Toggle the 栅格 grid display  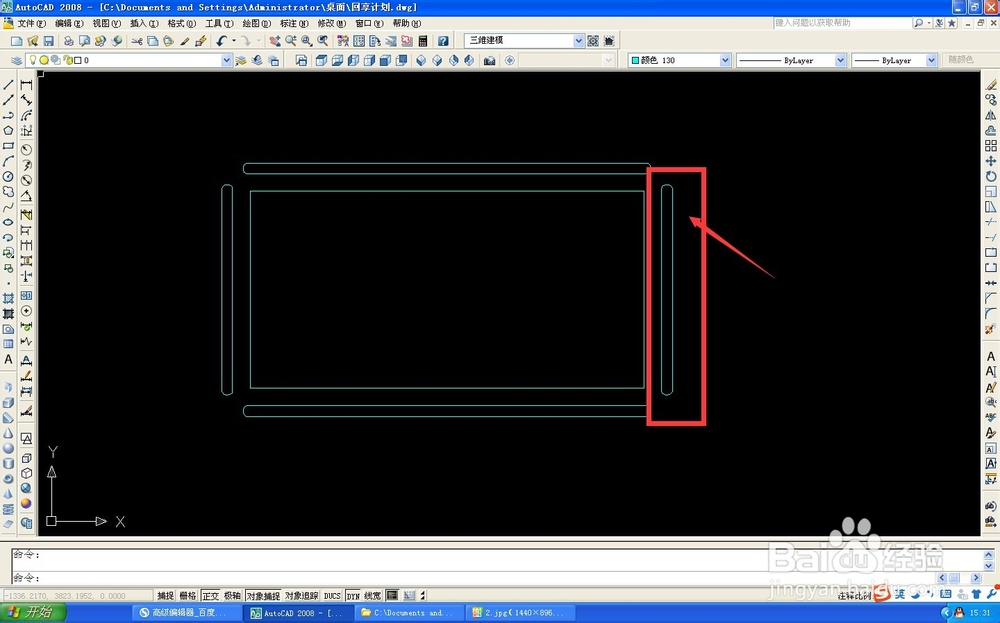(188, 596)
